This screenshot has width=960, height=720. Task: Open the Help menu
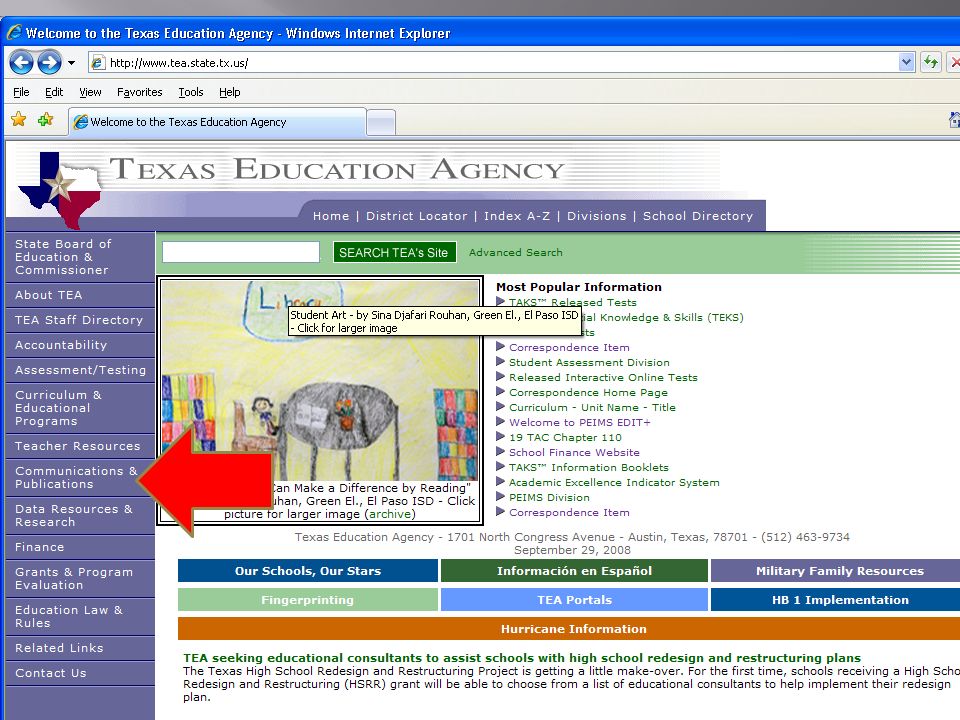point(230,92)
